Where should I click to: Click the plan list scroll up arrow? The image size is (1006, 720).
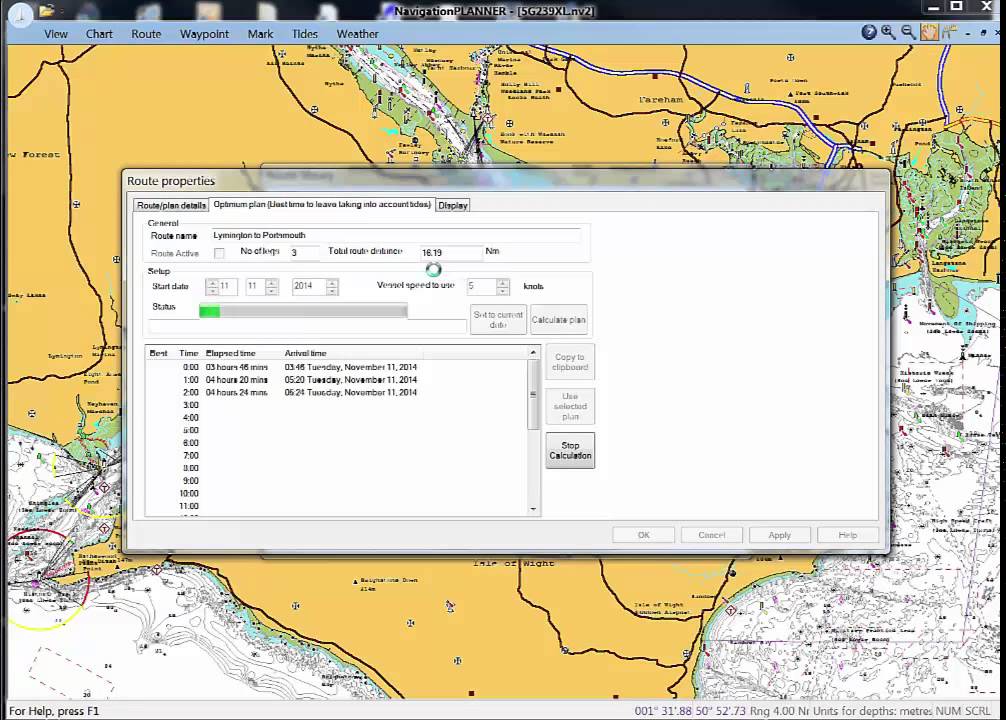point(533,352)
